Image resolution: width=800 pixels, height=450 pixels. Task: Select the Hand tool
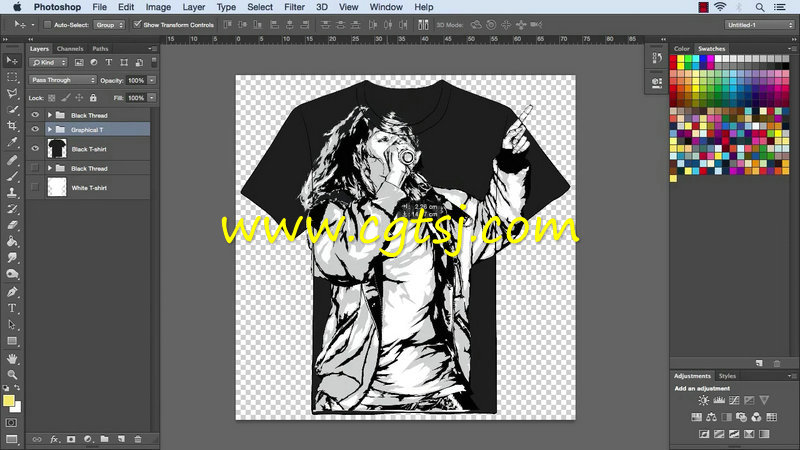coord(12,359)
